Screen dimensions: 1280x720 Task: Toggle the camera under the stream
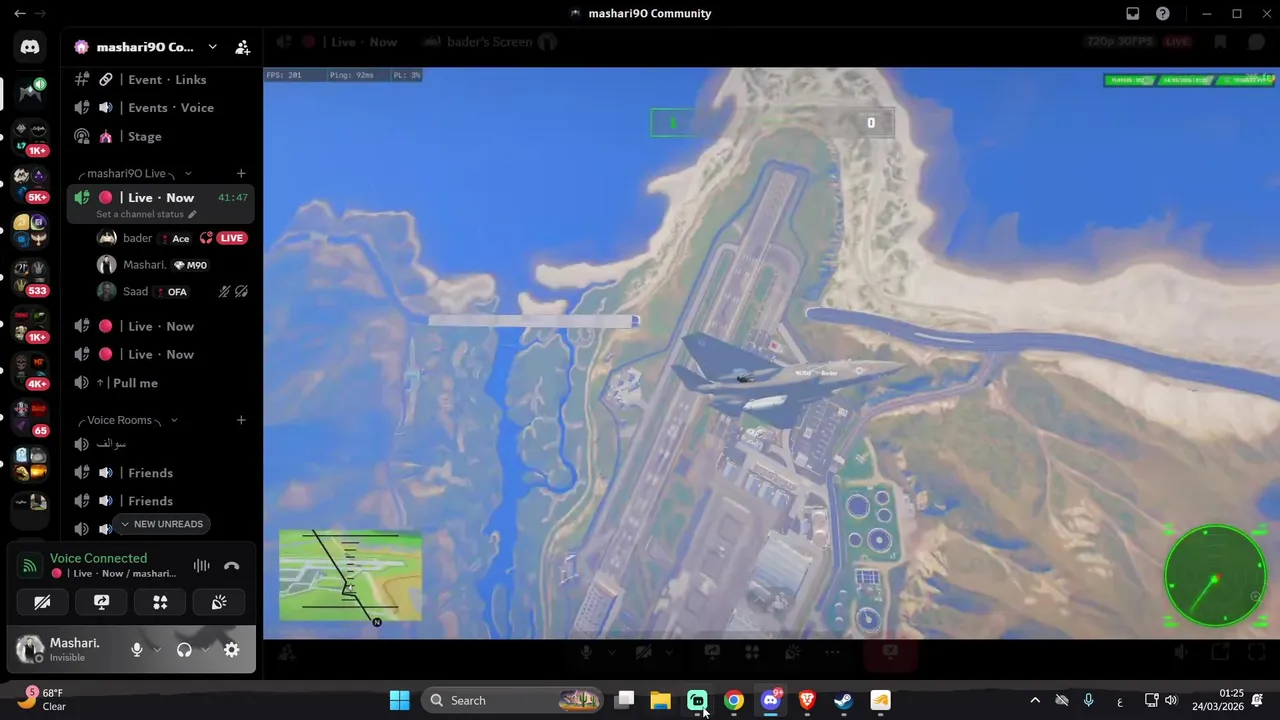click(645, 652)
